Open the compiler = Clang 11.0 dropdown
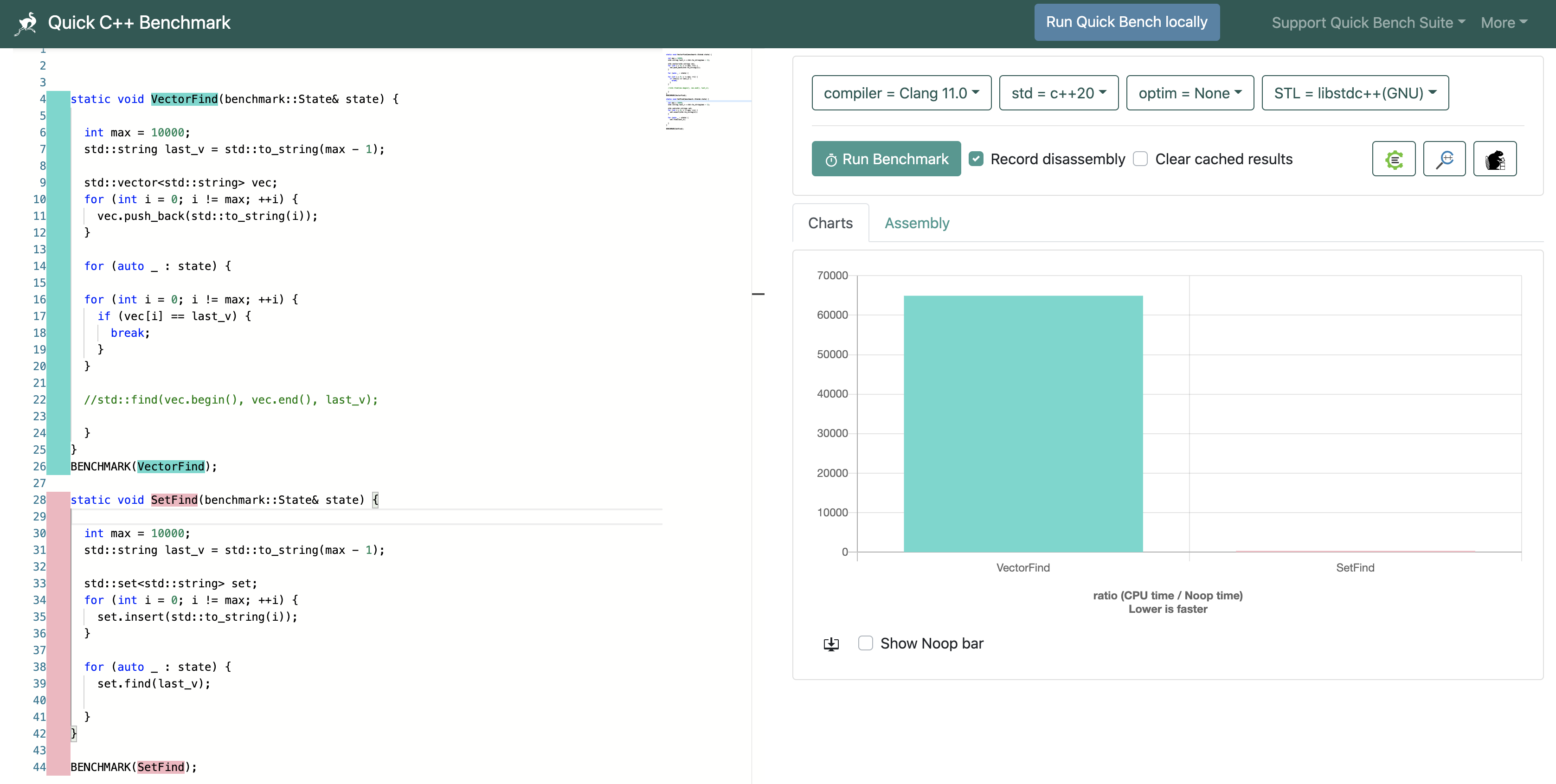Image resolution: width=1556 pixels, height=784 pixels. point(901,93)
